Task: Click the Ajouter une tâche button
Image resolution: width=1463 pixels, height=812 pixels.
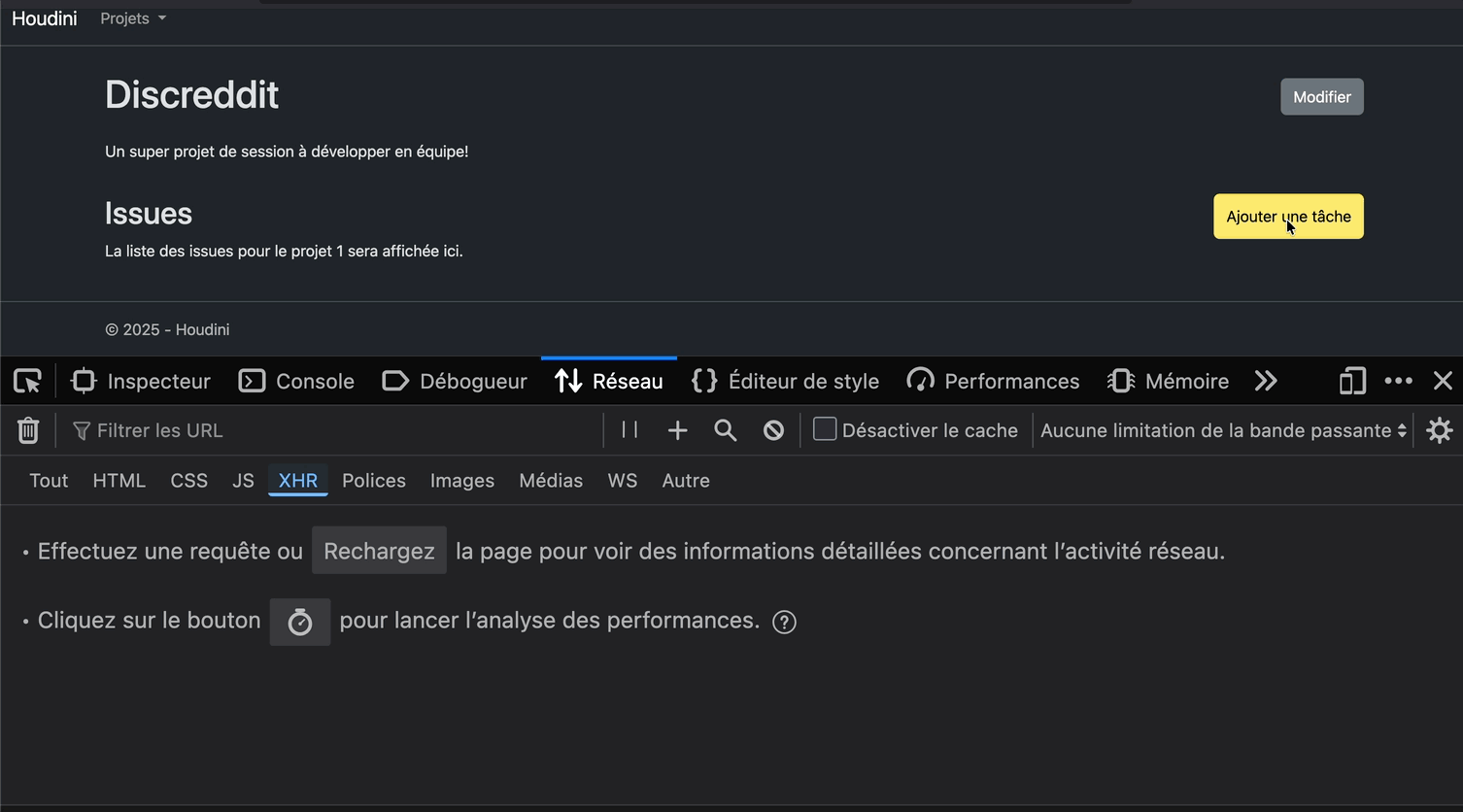Action: [x=1287, y=217]
